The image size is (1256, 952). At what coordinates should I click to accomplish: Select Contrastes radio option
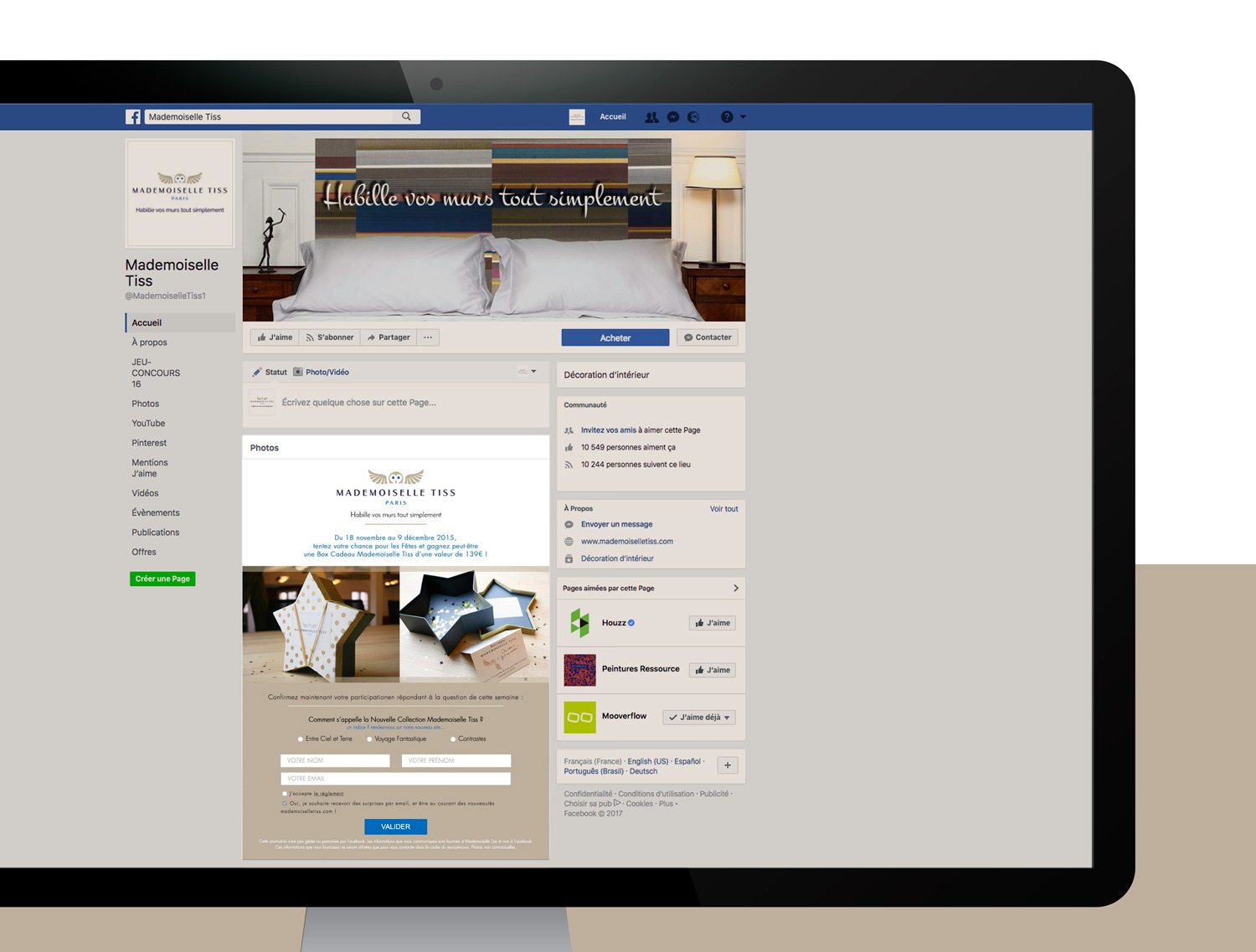453,738
